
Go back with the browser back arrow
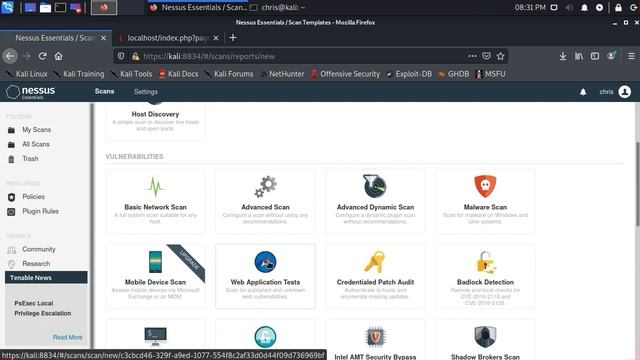pyautogui.click(x=10, y=56)
